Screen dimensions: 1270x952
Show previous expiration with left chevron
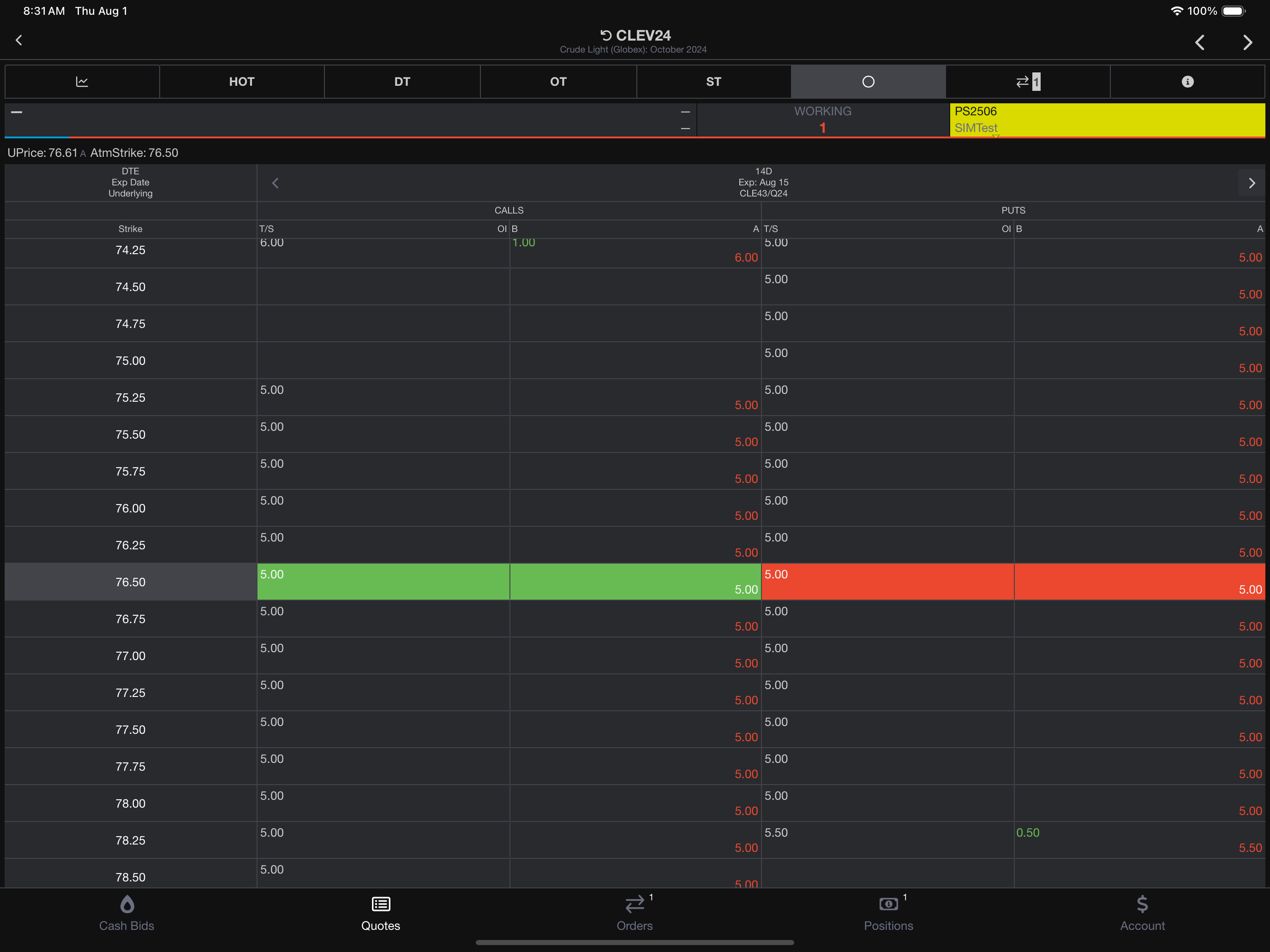[275, 183]
